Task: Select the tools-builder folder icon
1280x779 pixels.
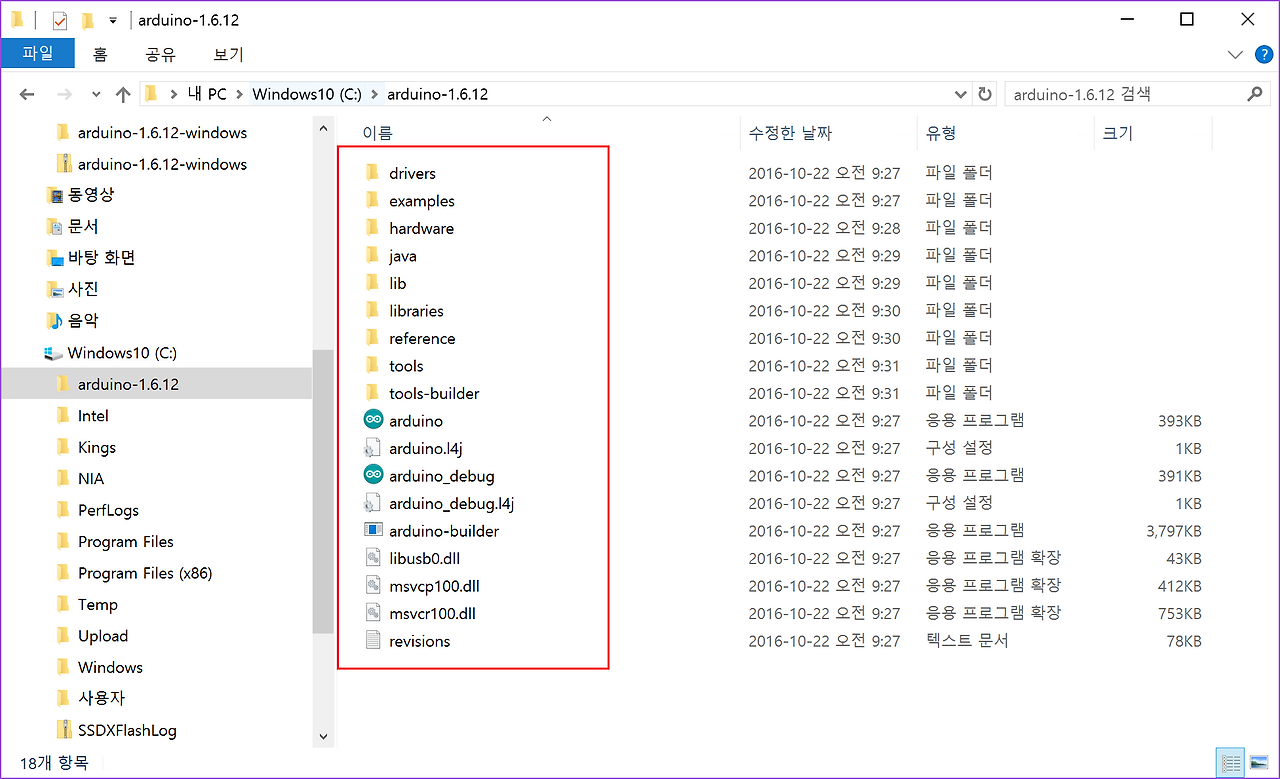Action: (372, 393)
